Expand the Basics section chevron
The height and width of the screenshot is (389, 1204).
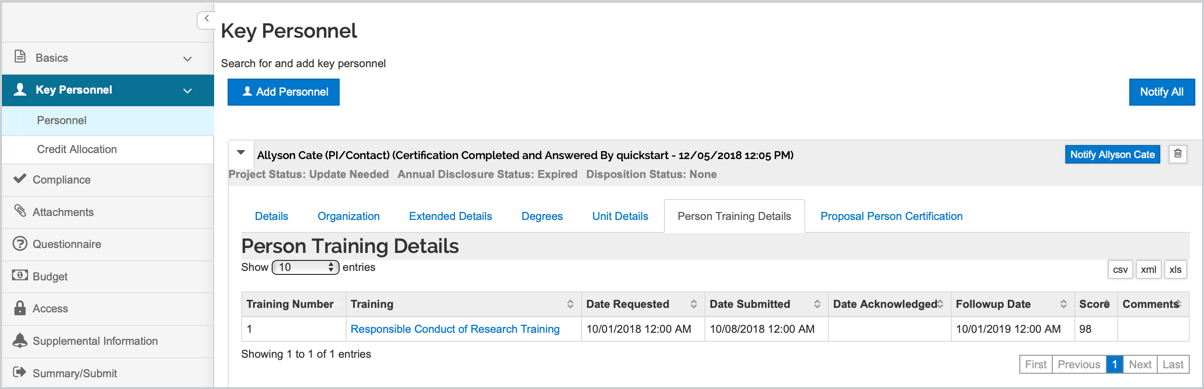(187, 59)
